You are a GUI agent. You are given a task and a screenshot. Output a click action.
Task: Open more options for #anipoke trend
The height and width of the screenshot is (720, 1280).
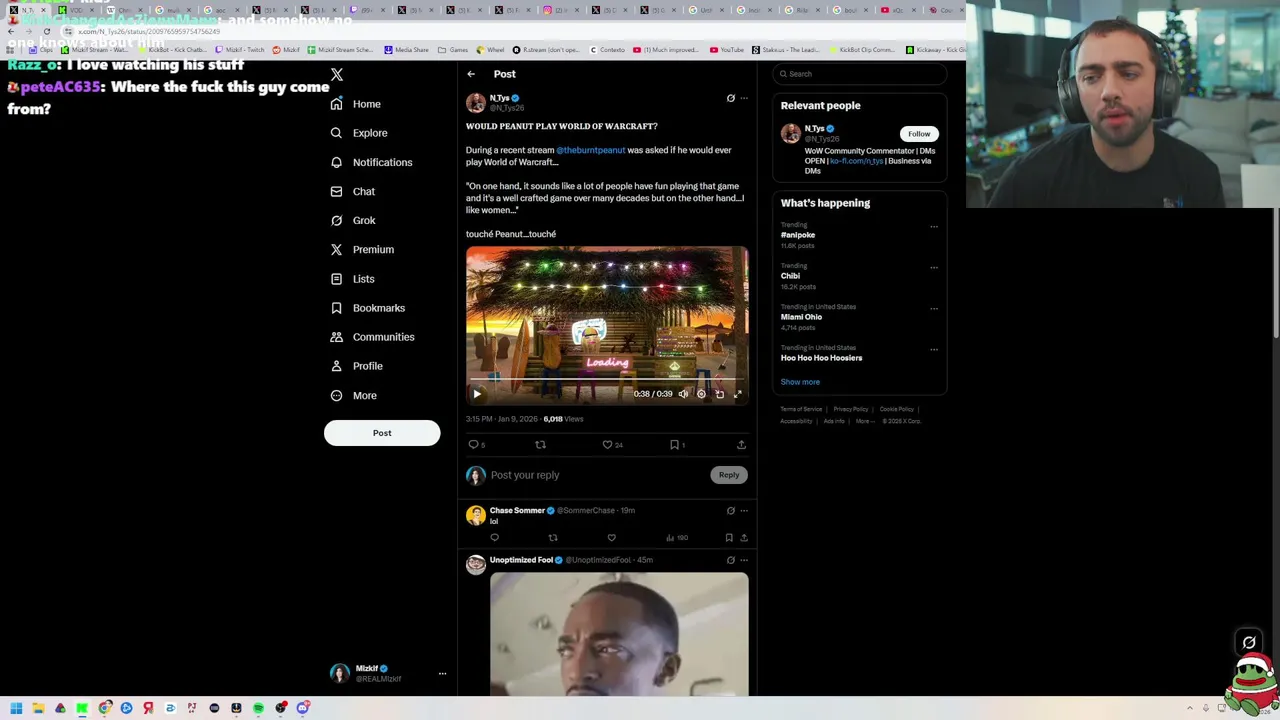[934, 226]
